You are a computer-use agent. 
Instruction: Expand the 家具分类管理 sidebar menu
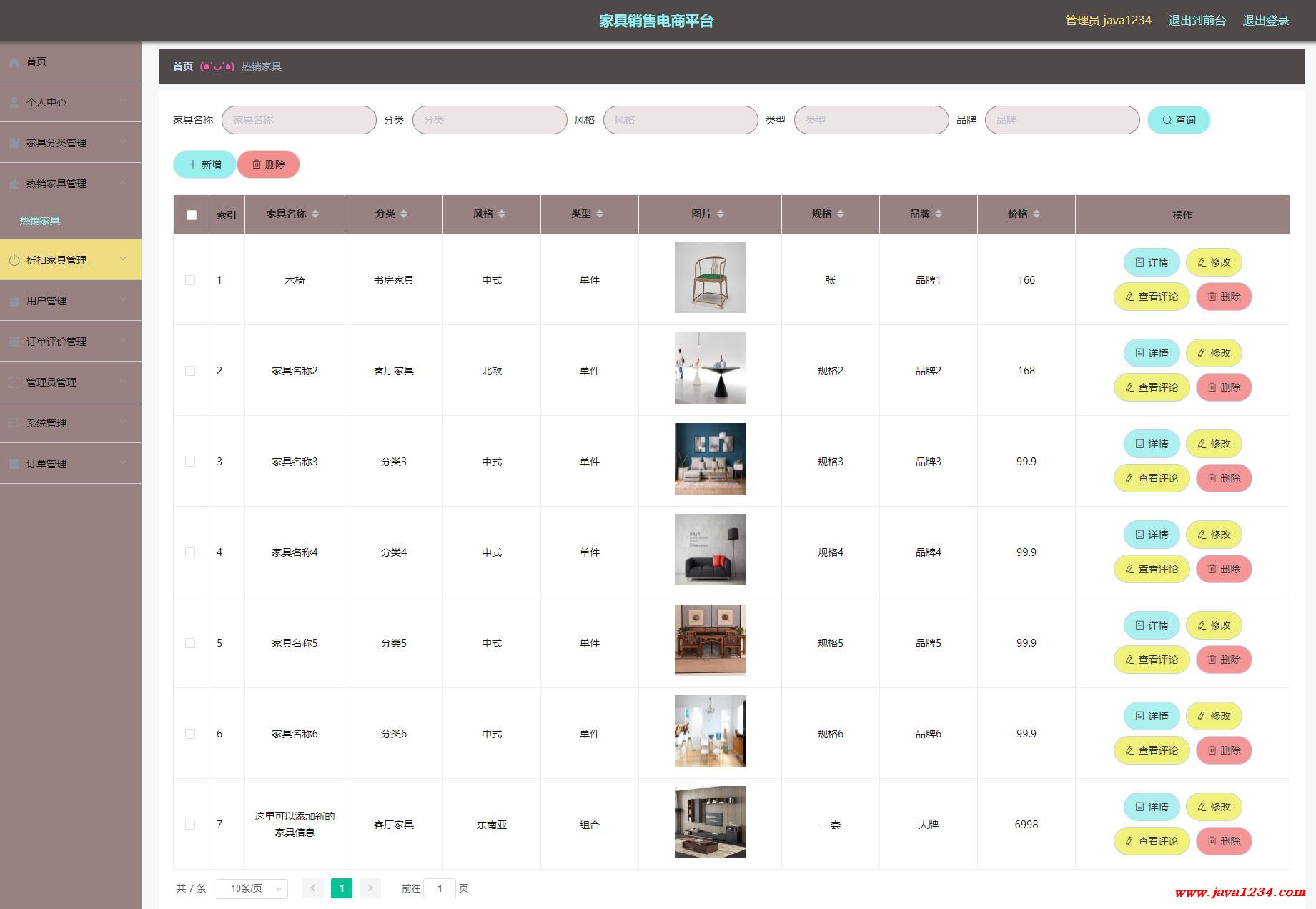(x=71, y=143)
